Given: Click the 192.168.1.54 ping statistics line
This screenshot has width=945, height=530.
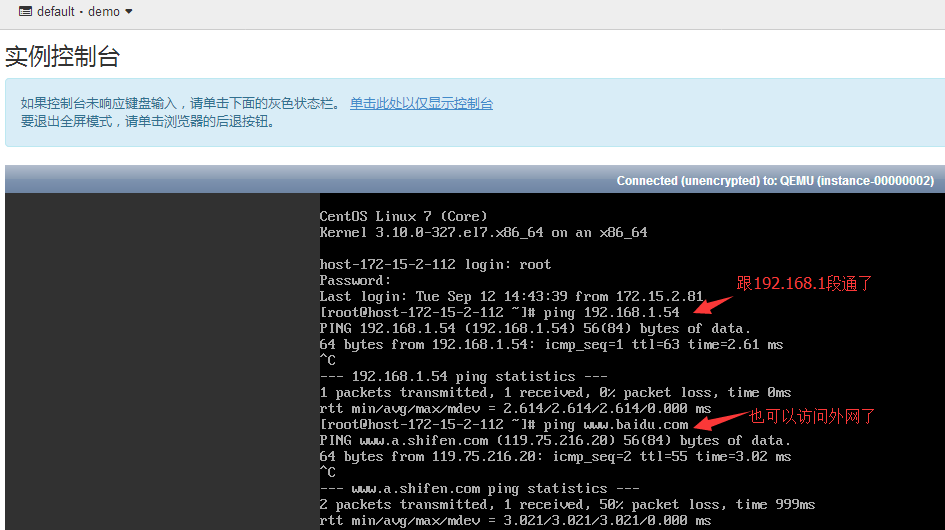Looking at the screenshot, I should click(x=447, y=376).
